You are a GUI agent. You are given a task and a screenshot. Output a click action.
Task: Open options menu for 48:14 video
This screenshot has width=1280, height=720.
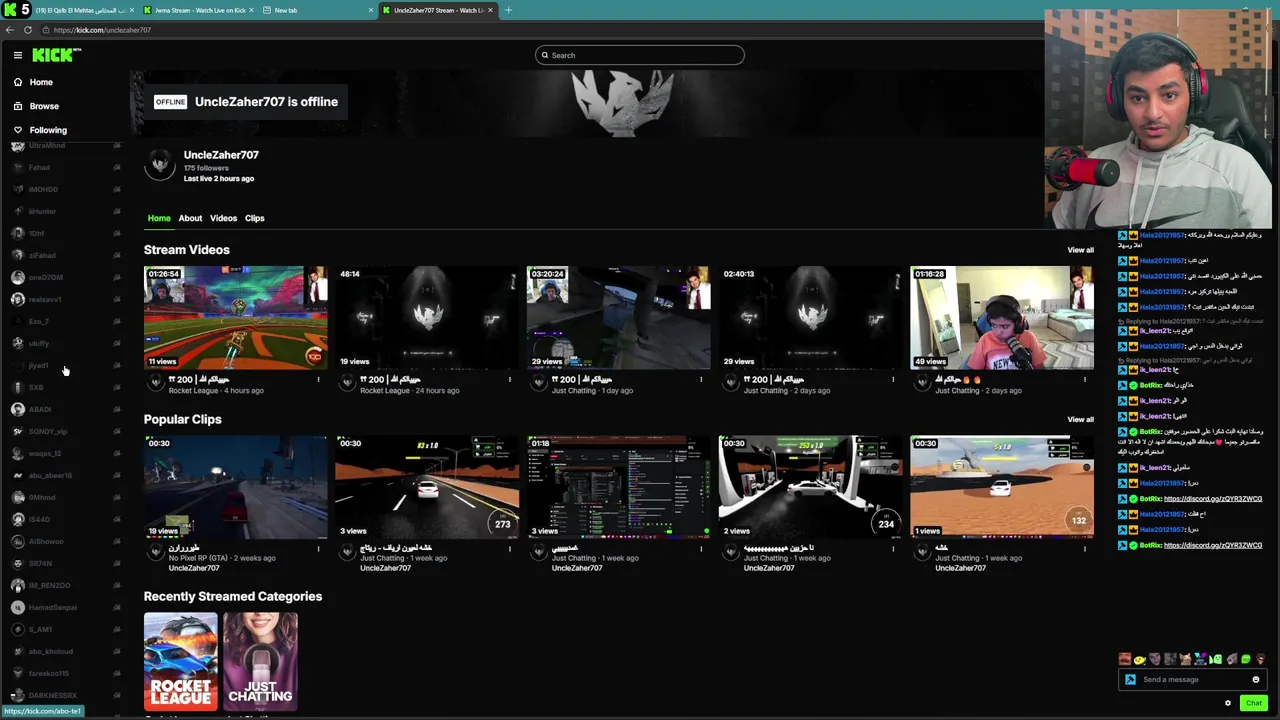coord(510,380)
